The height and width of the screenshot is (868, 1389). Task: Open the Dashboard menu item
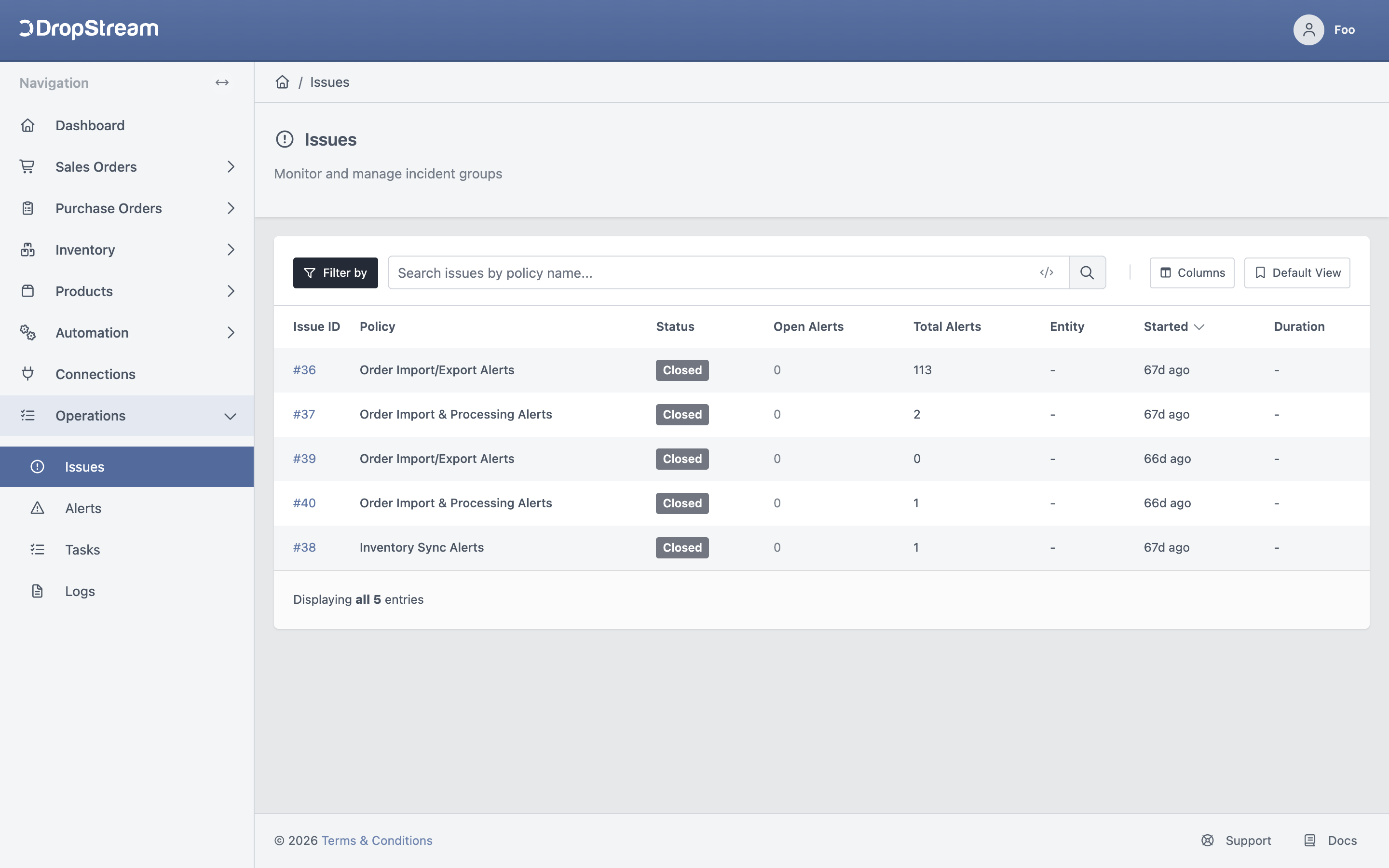click(127, 125)
